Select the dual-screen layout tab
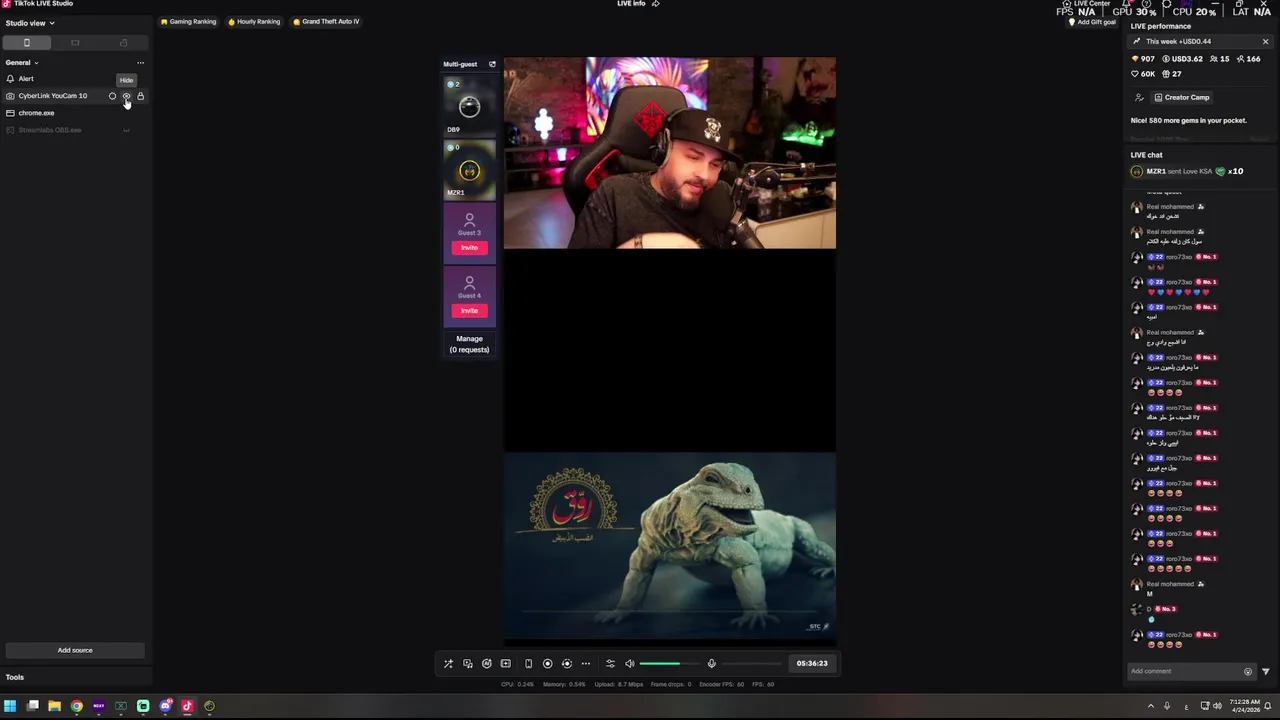The image size is (1280, 720). click(x=123, y=43)
